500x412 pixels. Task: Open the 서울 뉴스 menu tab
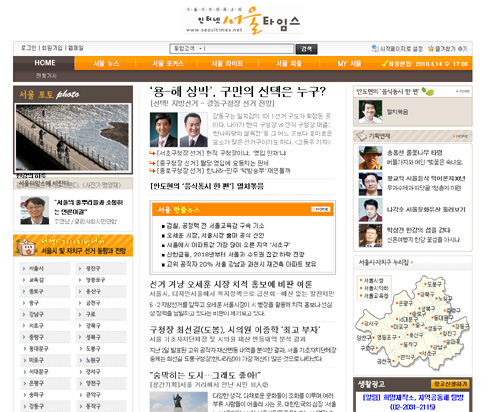pyautogui.click(x=106, y=63)
